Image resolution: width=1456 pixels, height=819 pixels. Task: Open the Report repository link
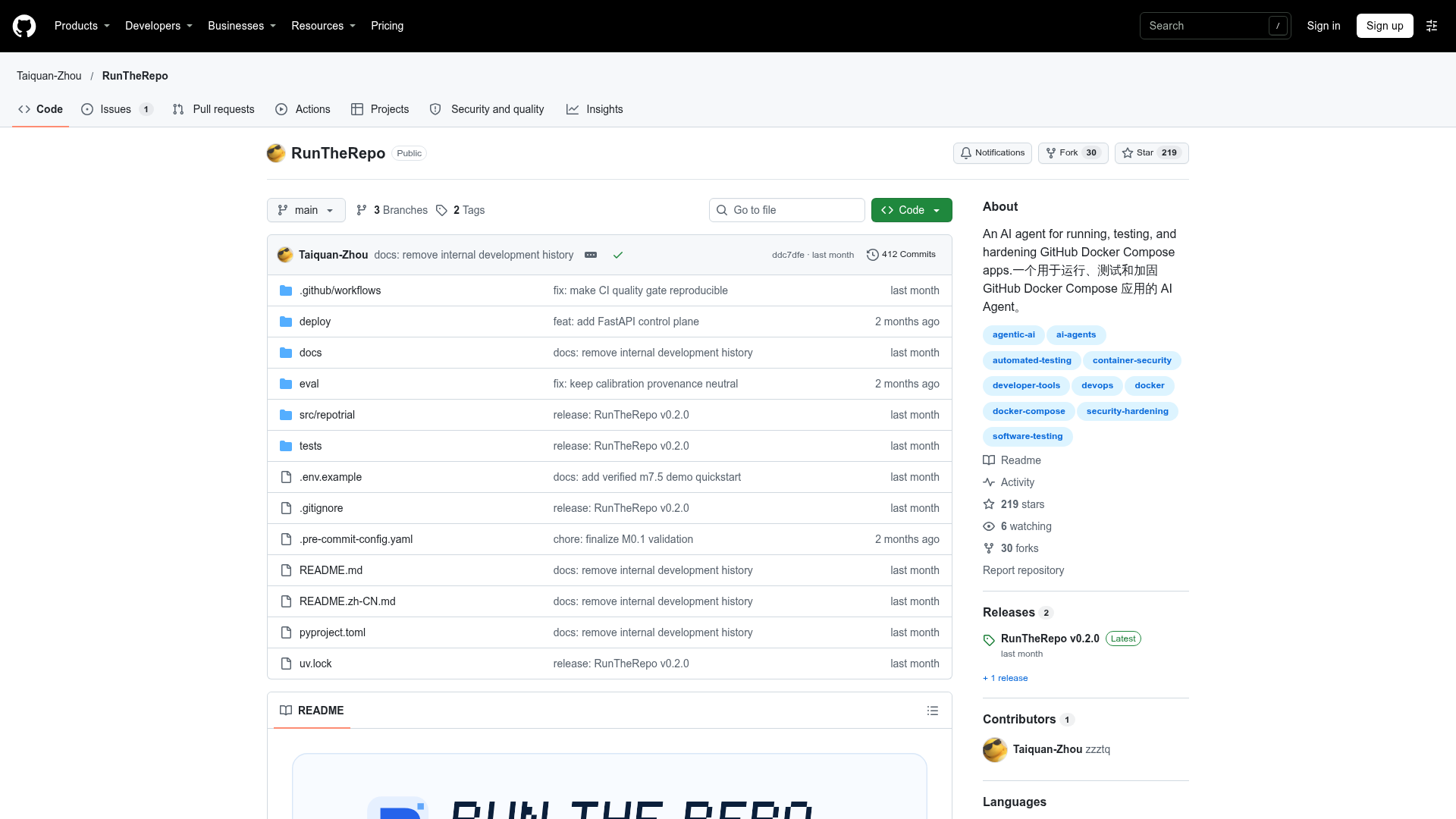(1023, 570)
